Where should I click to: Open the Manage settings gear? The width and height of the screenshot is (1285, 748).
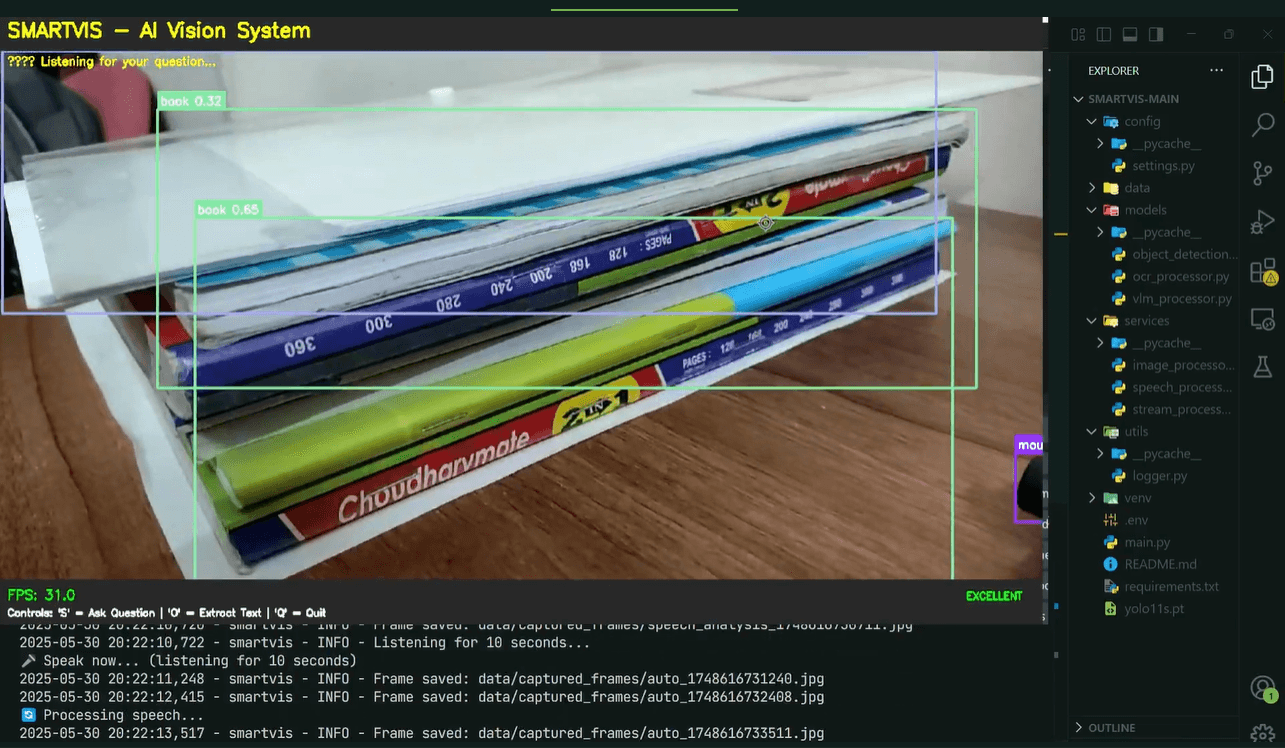click(1262, 731)
